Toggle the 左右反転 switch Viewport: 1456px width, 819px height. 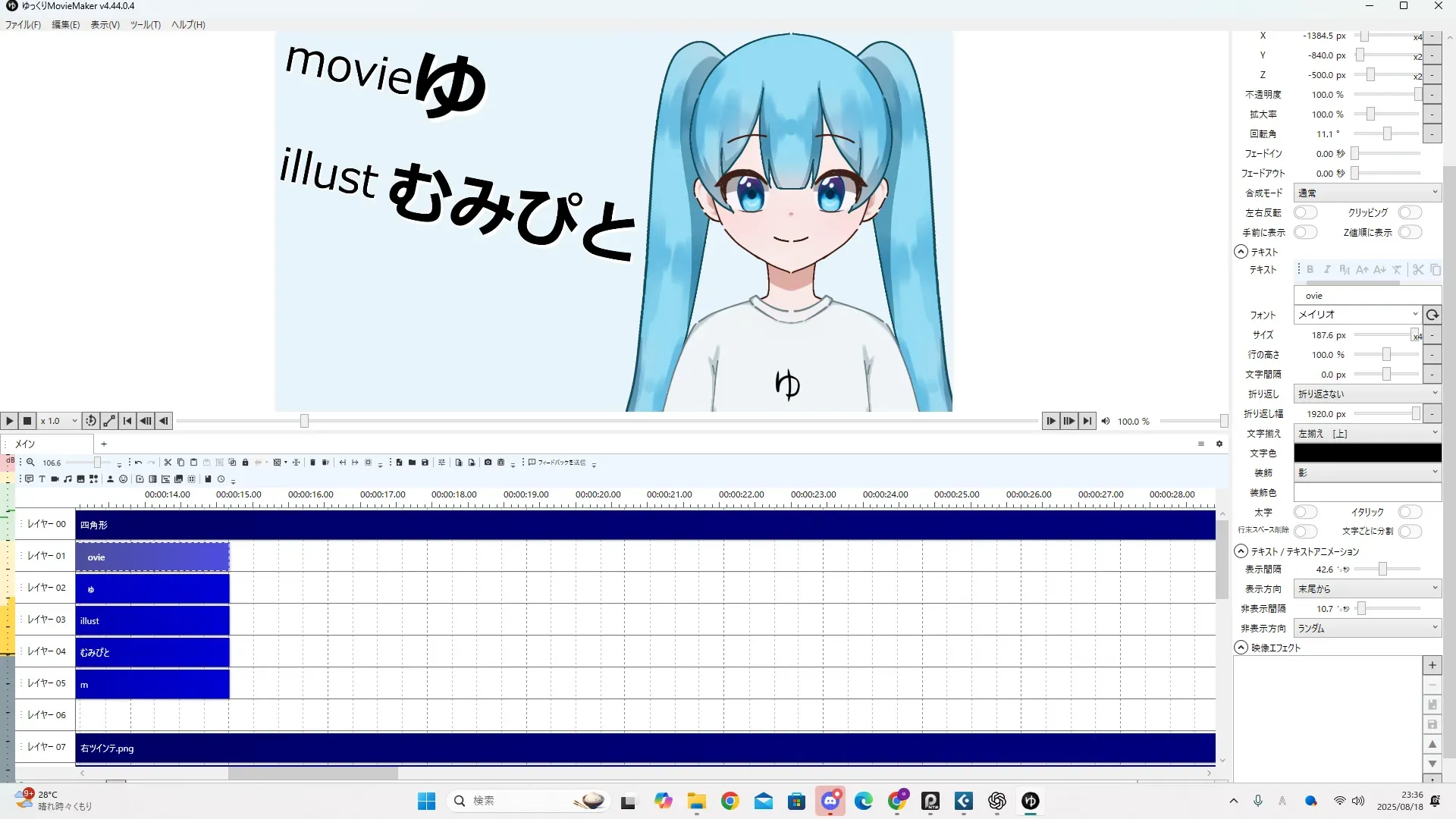[1304, 212]
